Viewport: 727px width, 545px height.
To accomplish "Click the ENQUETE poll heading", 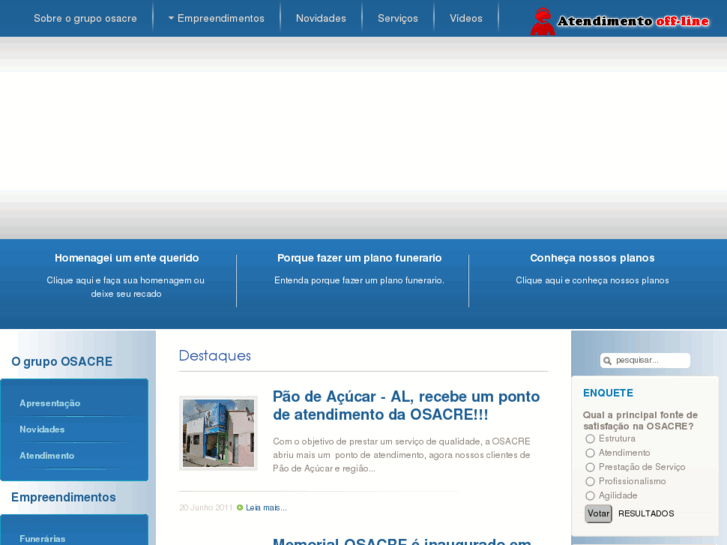I will pyautogui.click(x=608, y=393).
